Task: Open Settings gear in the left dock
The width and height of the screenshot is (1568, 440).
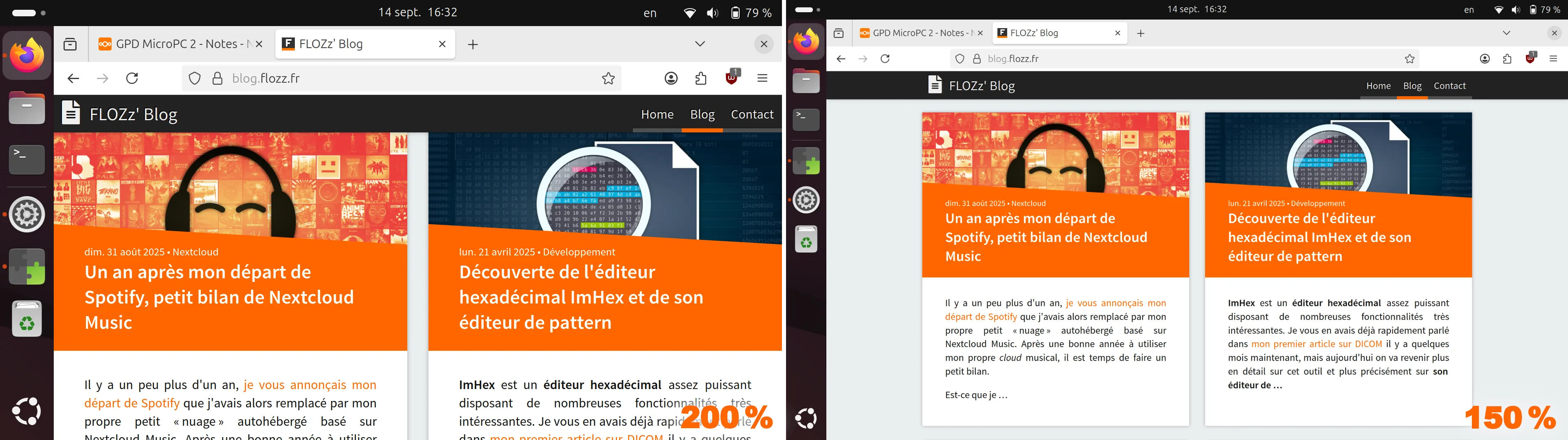Action: (x=27, y=214)
